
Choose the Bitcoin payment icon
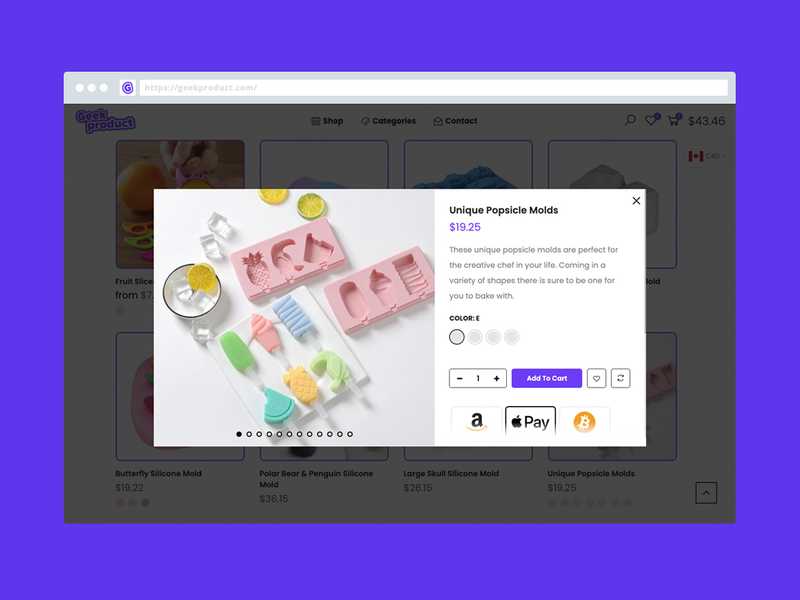click(584, 421)
